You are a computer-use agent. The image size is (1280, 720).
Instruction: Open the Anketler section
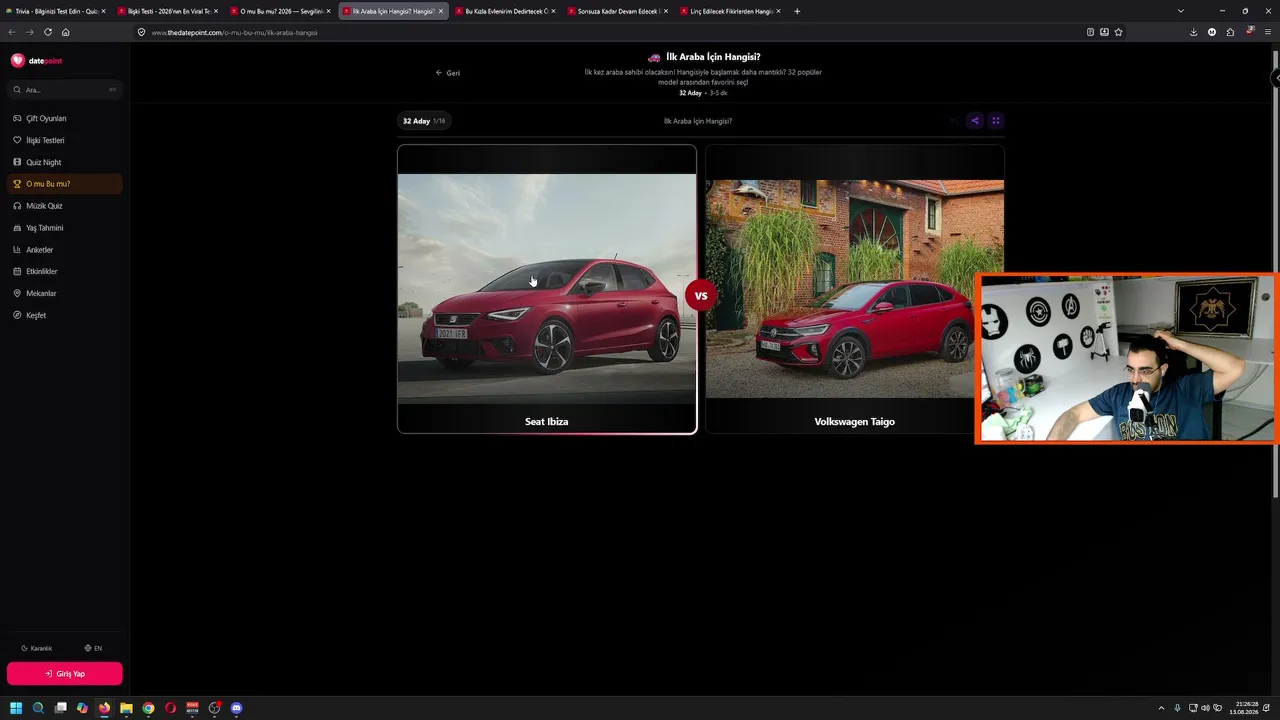point(65,250)
